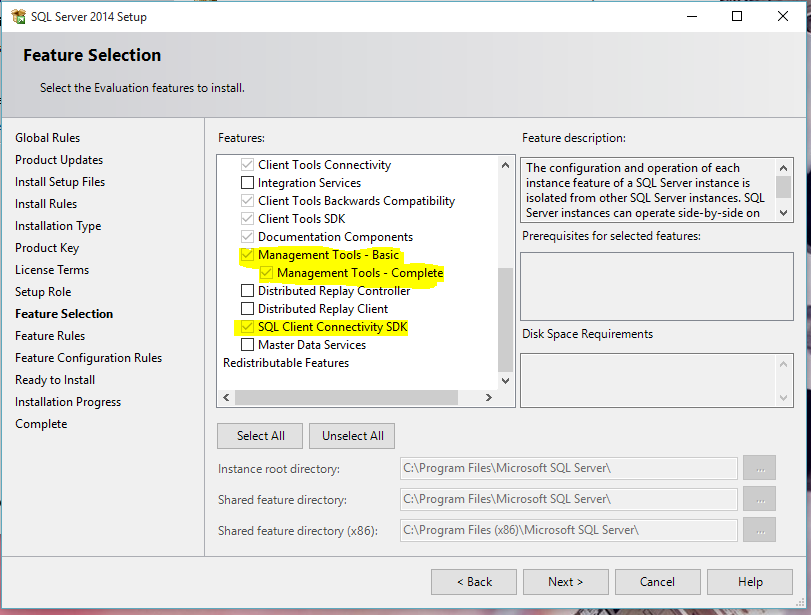
Task: Check Distributed Replay Controller checkbox
Action: (247, 291)
